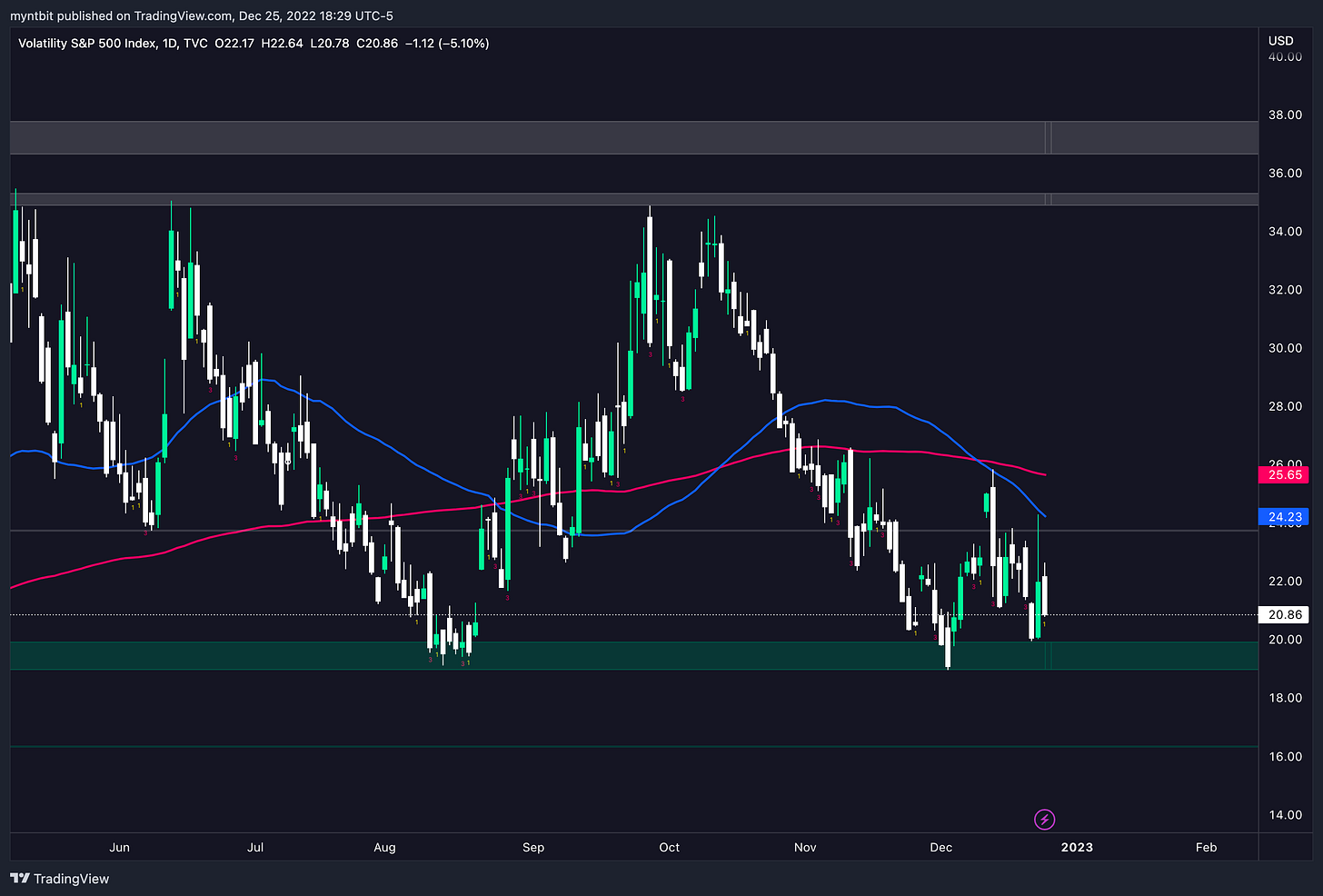Viewport: 1323px width, 896px height.
Task: Click the open value O22.17
Action: pyautogui.click(x=234, y=43)
